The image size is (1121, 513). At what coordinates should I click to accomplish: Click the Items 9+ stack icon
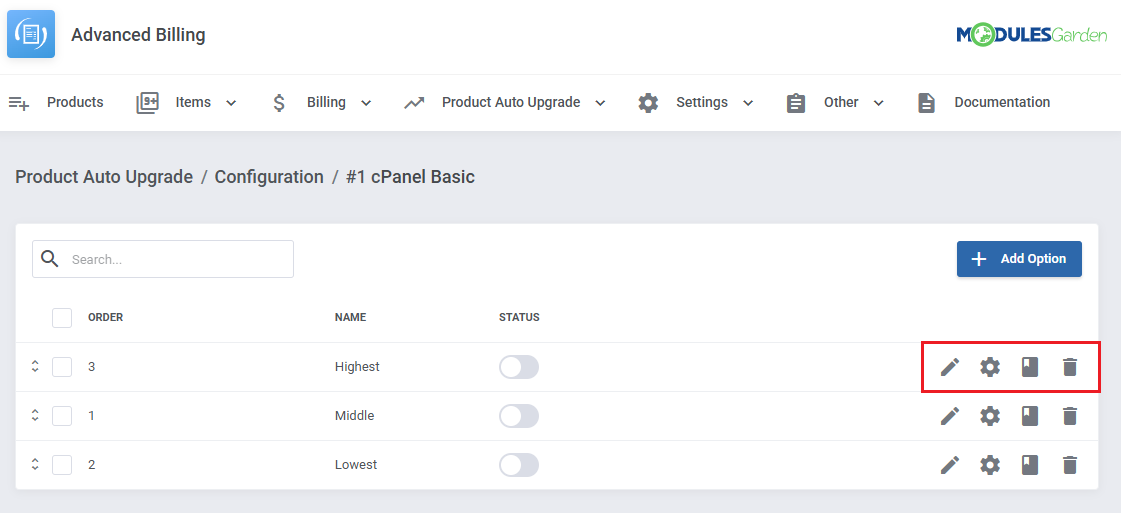[147, 103]
